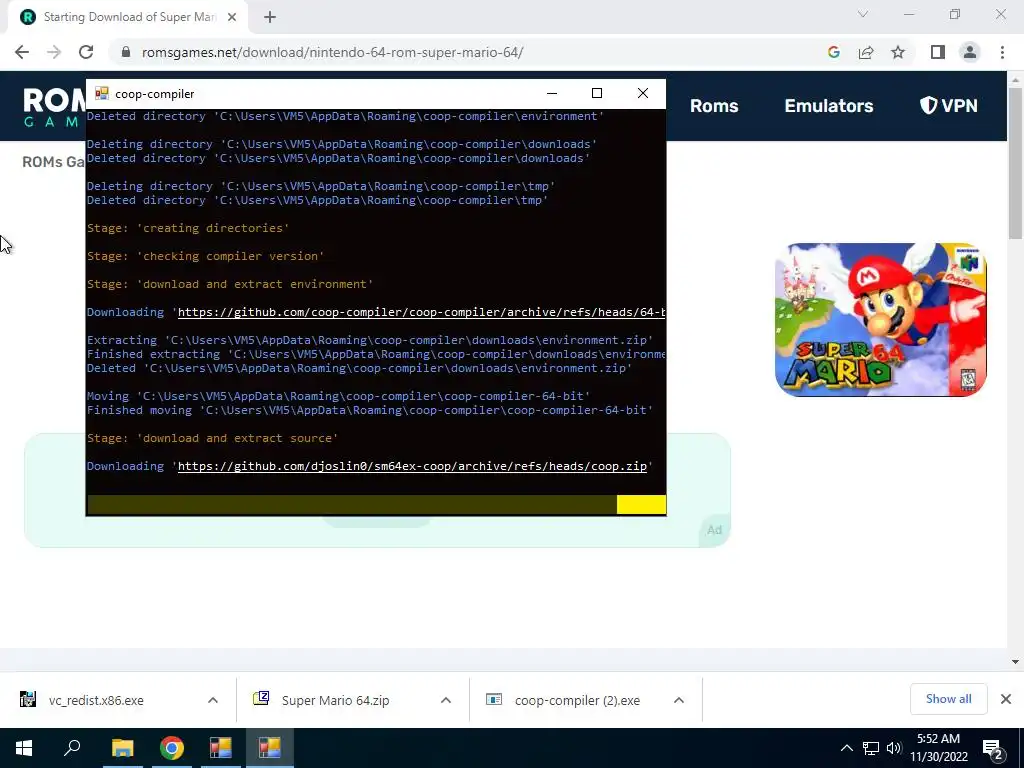Viewport: 1024px width, 768px height.
Task: Click the Chrome back arrow
Action: pos(22,52)
